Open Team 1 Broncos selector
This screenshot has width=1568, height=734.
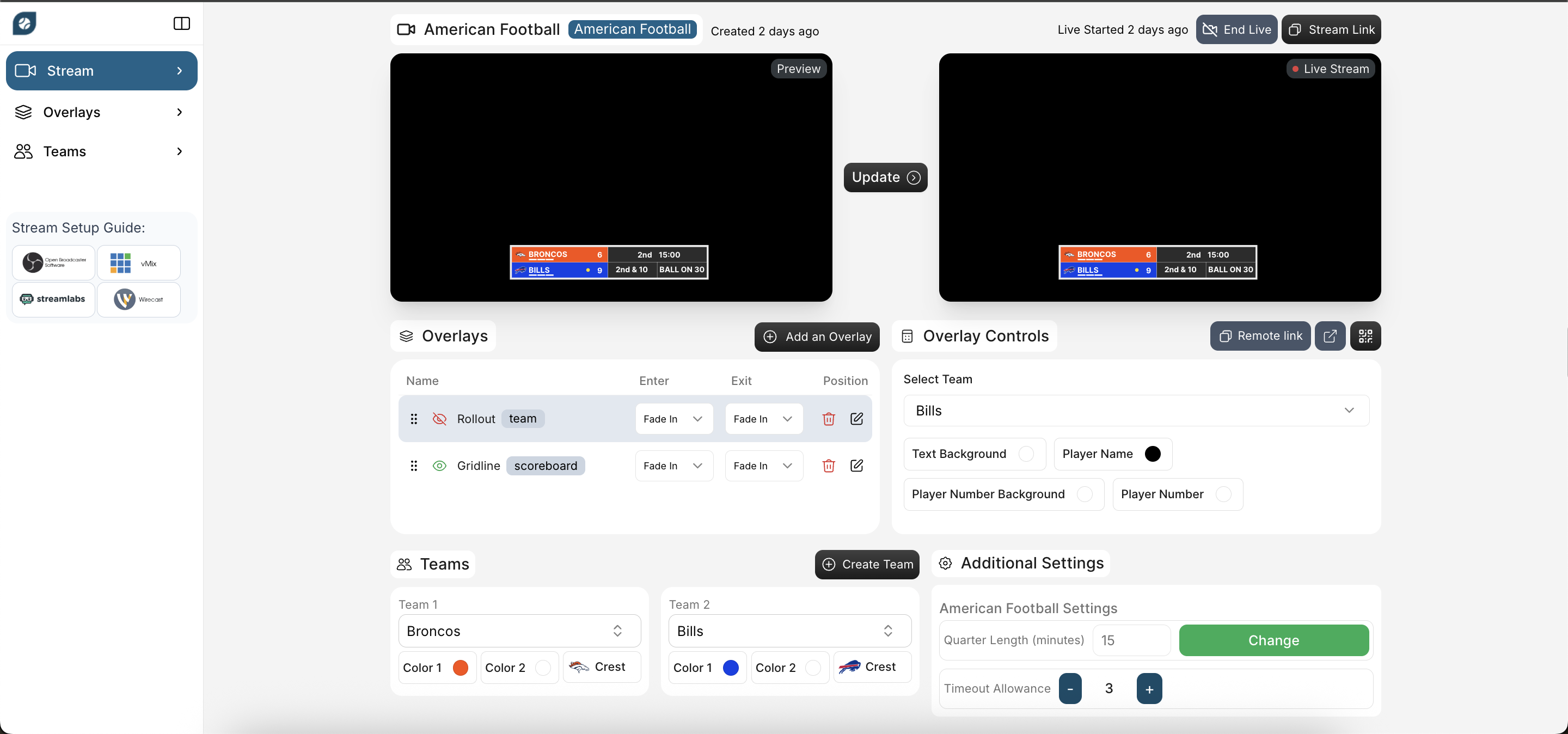click(x=519, y=631)
